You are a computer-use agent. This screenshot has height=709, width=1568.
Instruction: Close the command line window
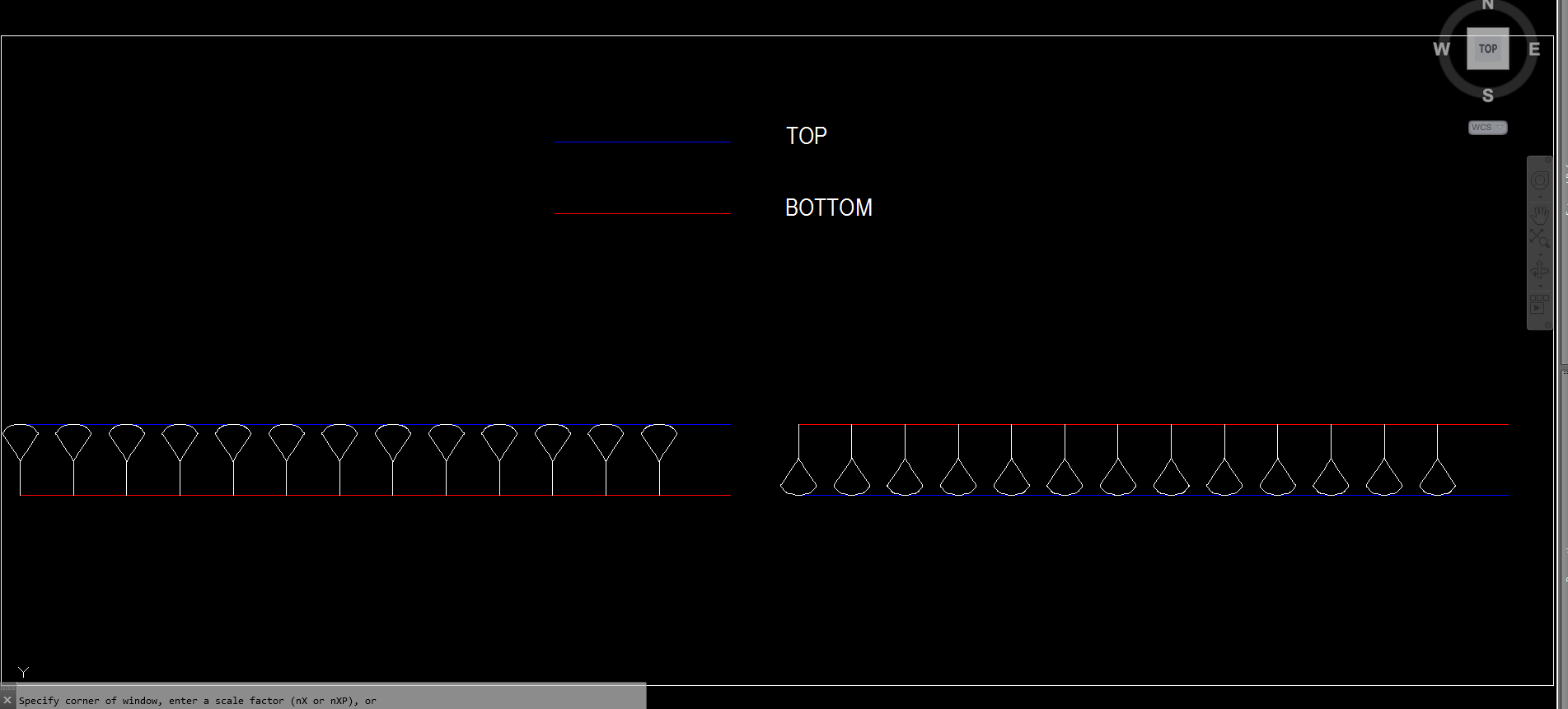tap(7, 701)
